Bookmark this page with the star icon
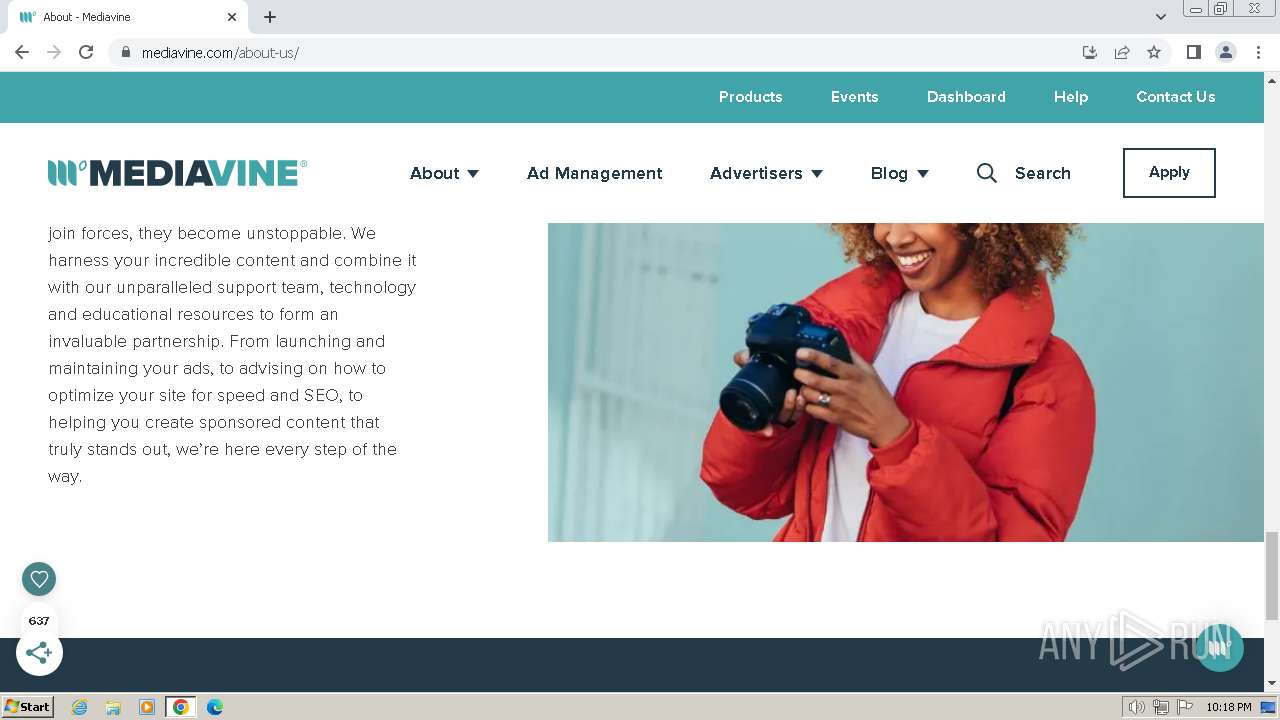 pyautogui.click(x=1154, y=52)
